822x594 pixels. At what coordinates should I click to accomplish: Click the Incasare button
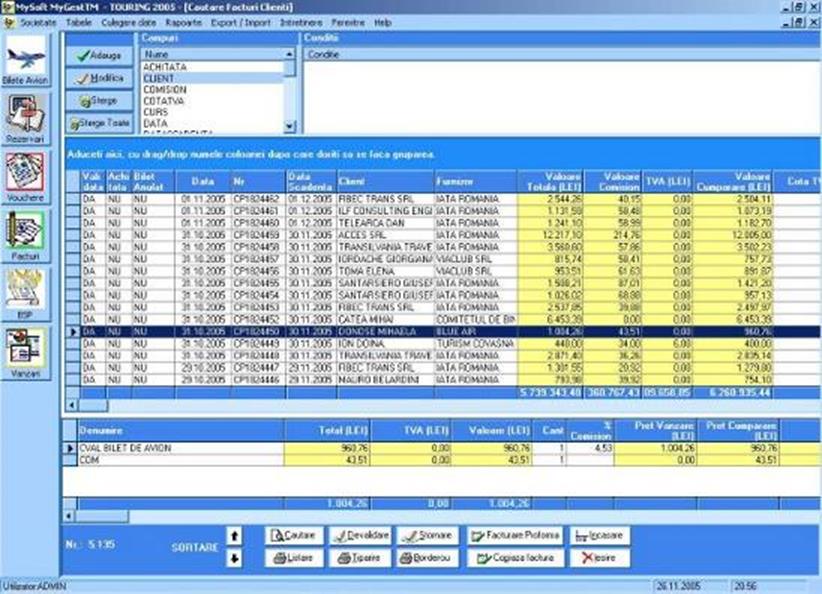[x=600, y=536]
